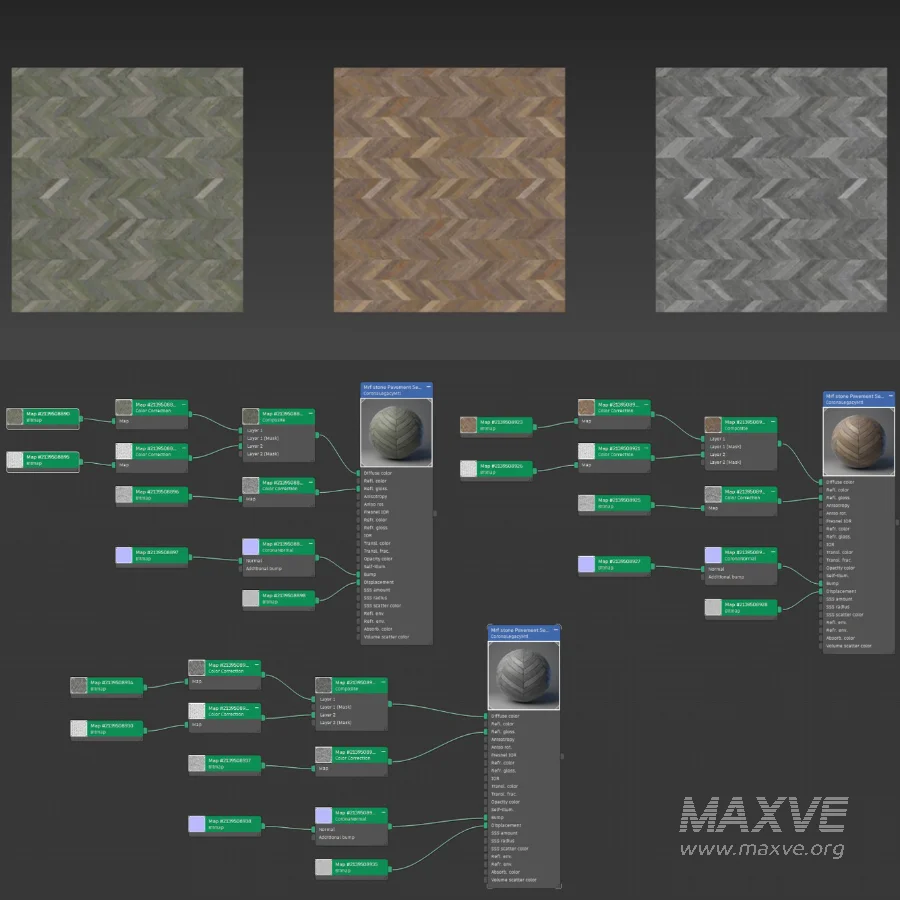Click Fresnel IOR socket on brown material
The height and width of the screenshot is (900, 900).
point(821,521)
